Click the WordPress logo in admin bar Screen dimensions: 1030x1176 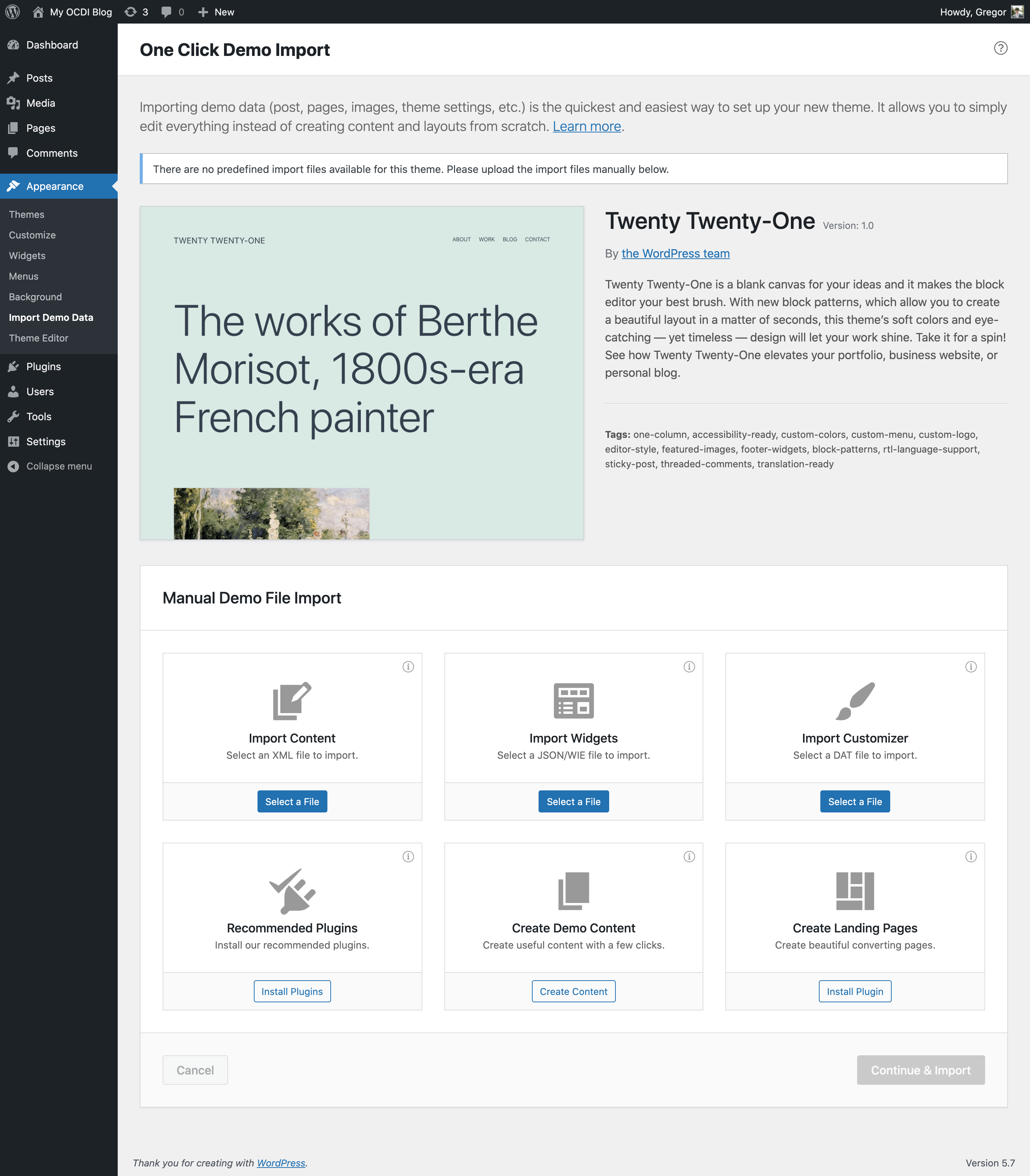13,11
